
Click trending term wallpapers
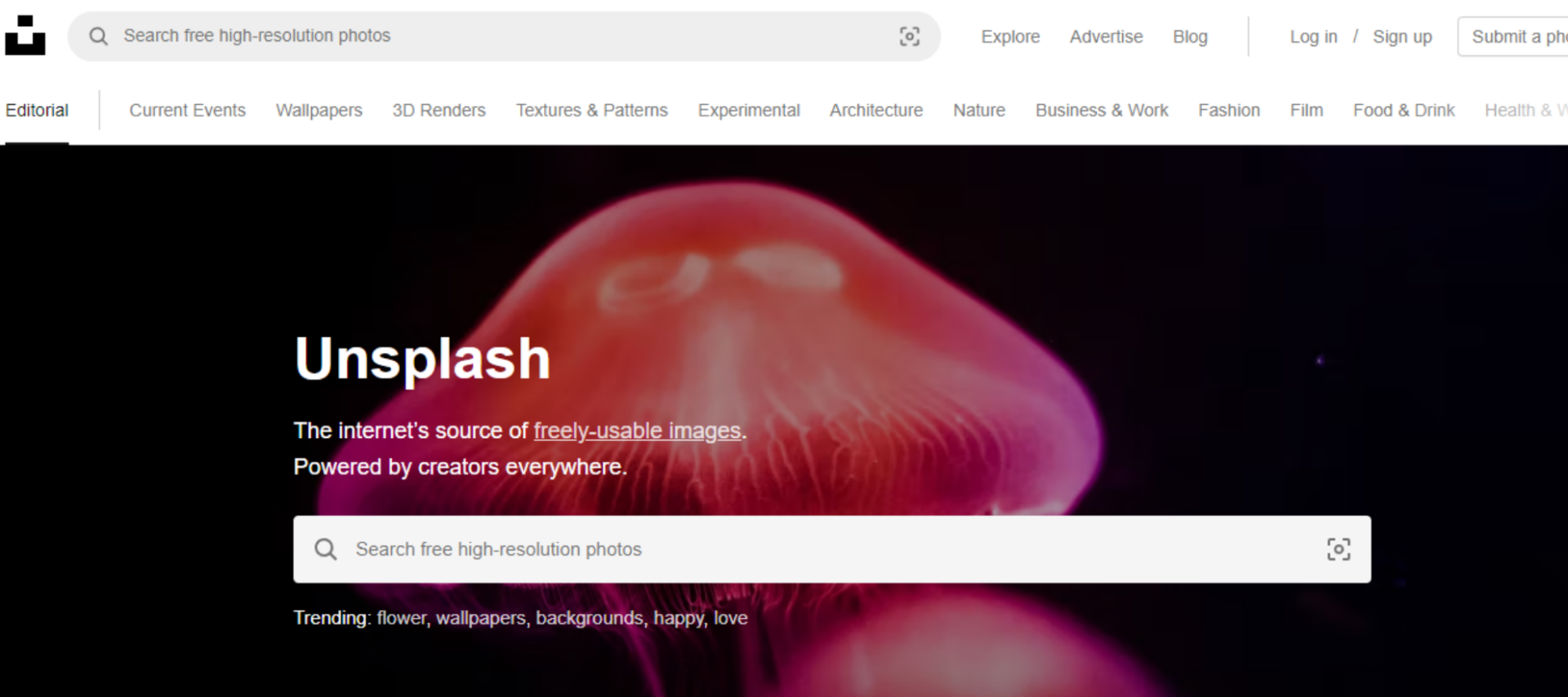(x=480, y=619)
